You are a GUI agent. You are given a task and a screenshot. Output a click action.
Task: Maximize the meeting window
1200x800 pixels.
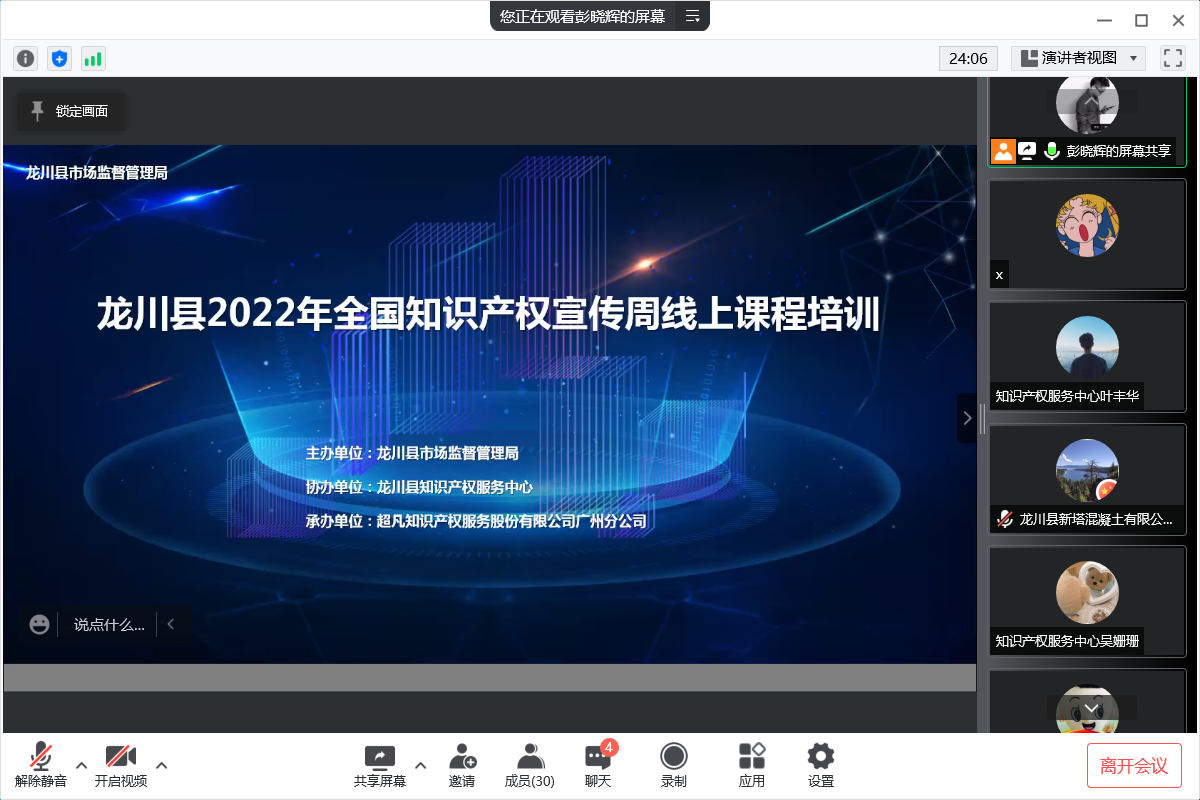point(1141,20)
